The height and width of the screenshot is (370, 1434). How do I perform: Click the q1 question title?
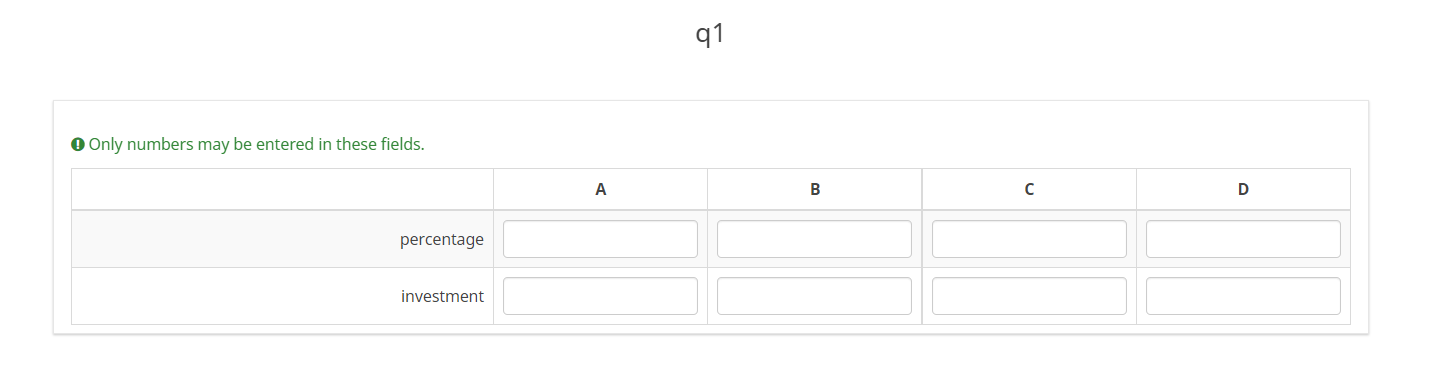pos(710,33)
